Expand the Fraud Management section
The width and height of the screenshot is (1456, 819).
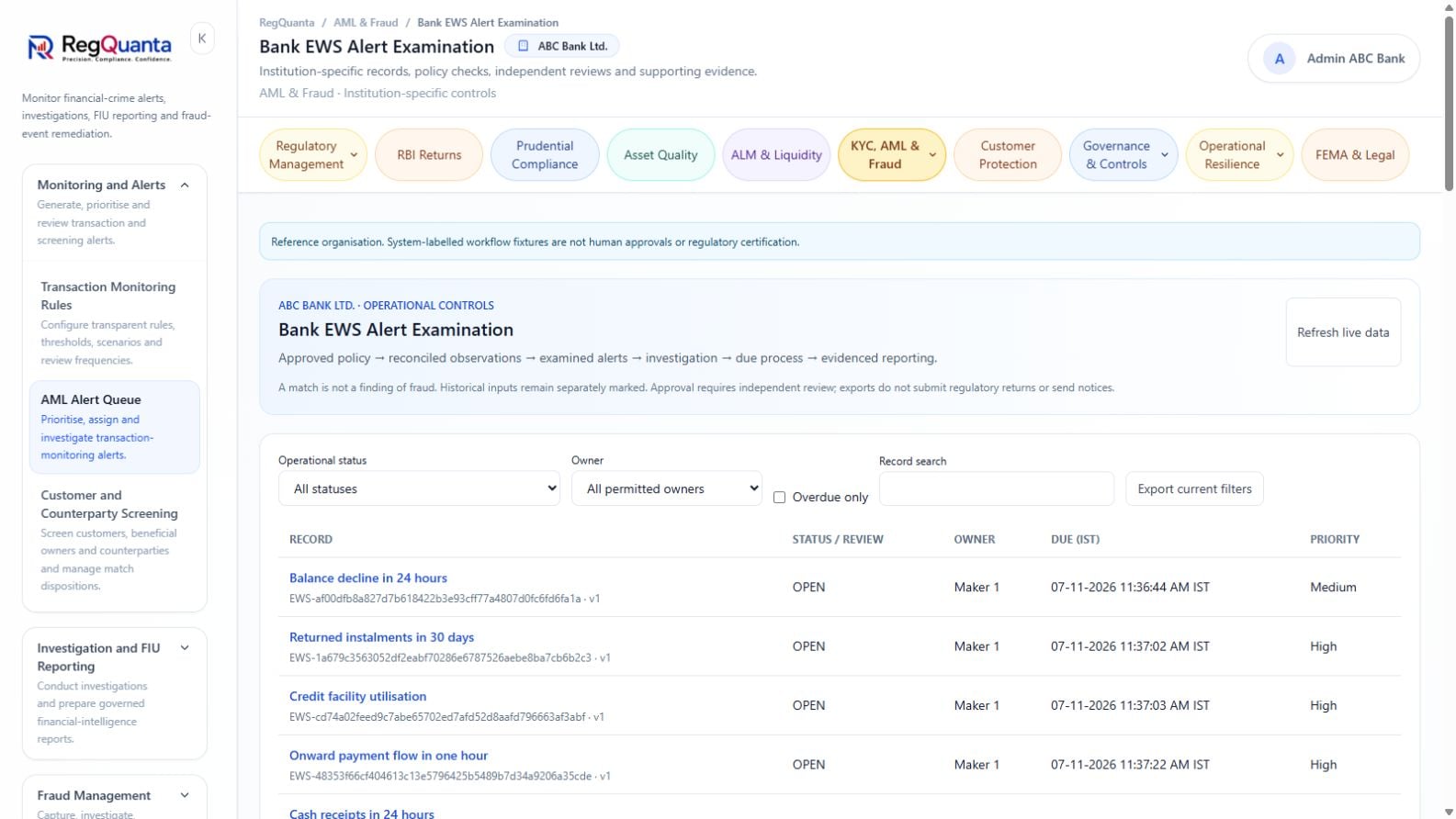click(185, 796)
